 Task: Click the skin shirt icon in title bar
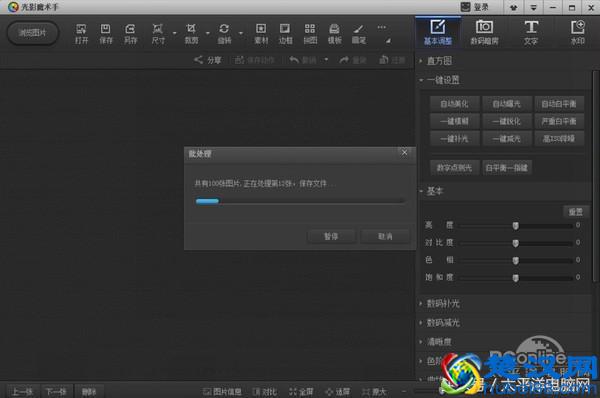tap(514, 7)
